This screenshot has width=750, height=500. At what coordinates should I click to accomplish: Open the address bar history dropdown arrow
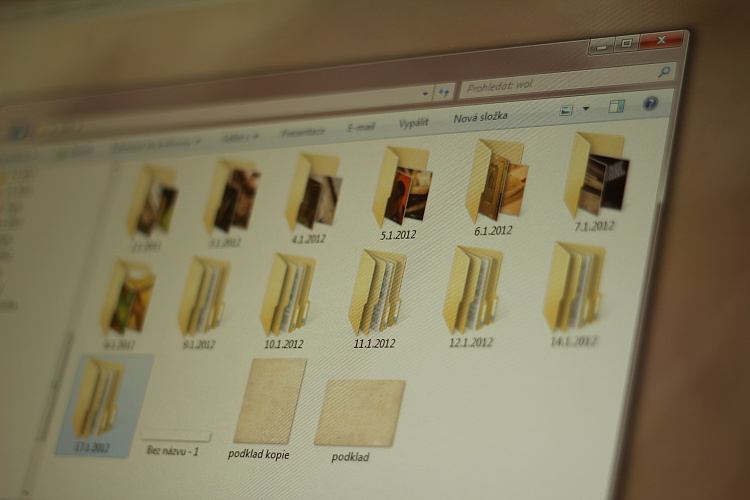point(425,94)
